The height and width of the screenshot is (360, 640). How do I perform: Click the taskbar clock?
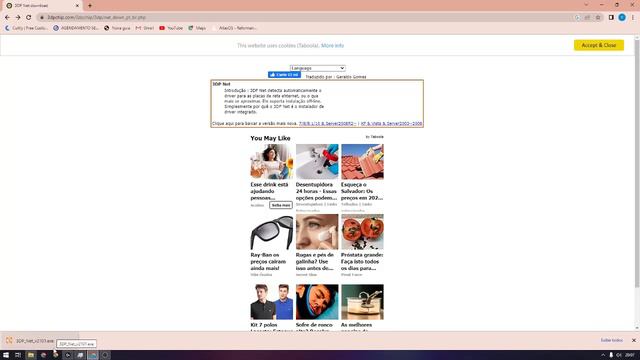[630, 355]
